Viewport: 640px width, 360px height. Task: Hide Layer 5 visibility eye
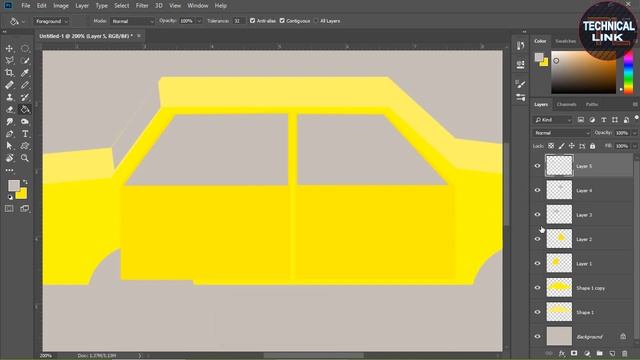[x=537, y=166]
